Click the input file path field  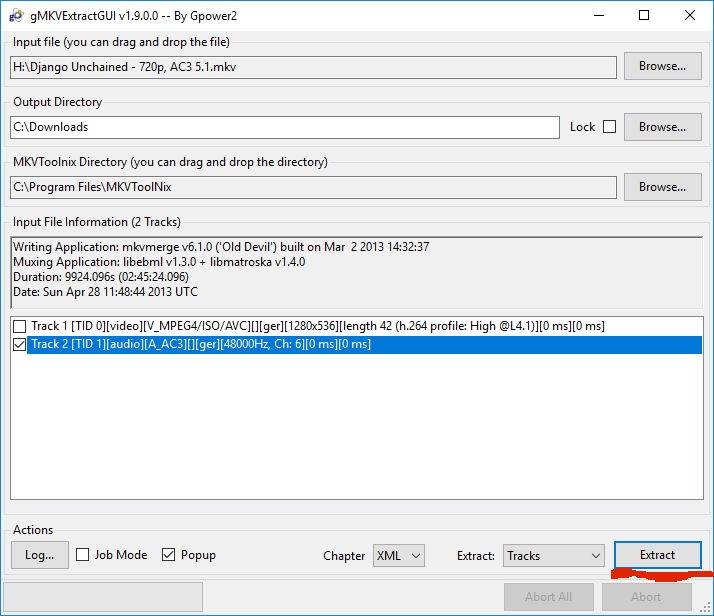click(x=313, y=67)
